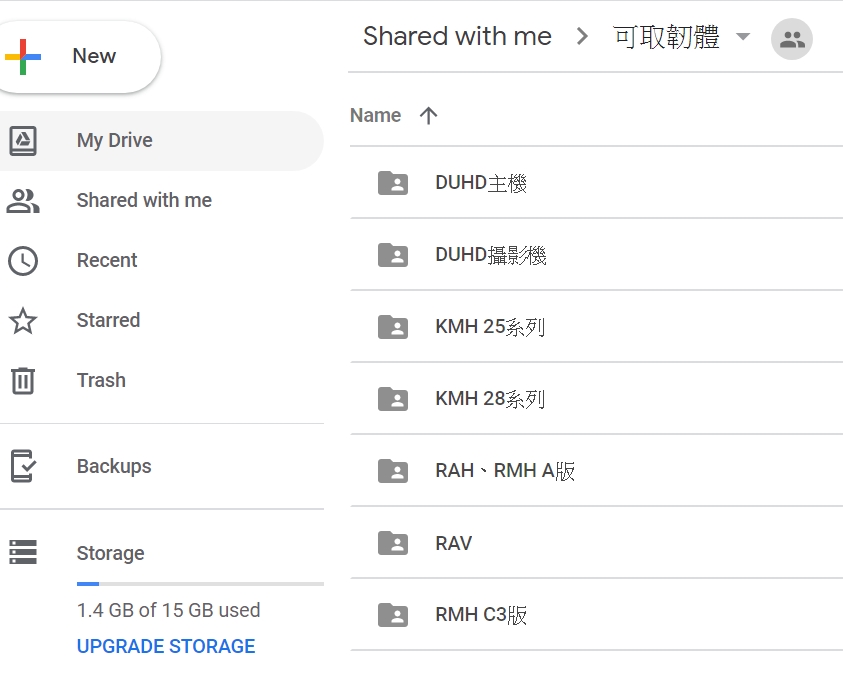The image size is (843, 677).
Task: Click the Trash bin icon
Action: [23, 380]
